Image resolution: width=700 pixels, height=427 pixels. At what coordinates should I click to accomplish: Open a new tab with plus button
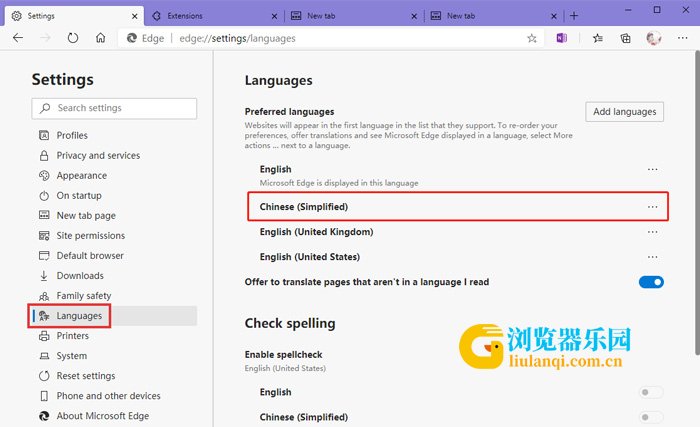(x=574, y=16)
